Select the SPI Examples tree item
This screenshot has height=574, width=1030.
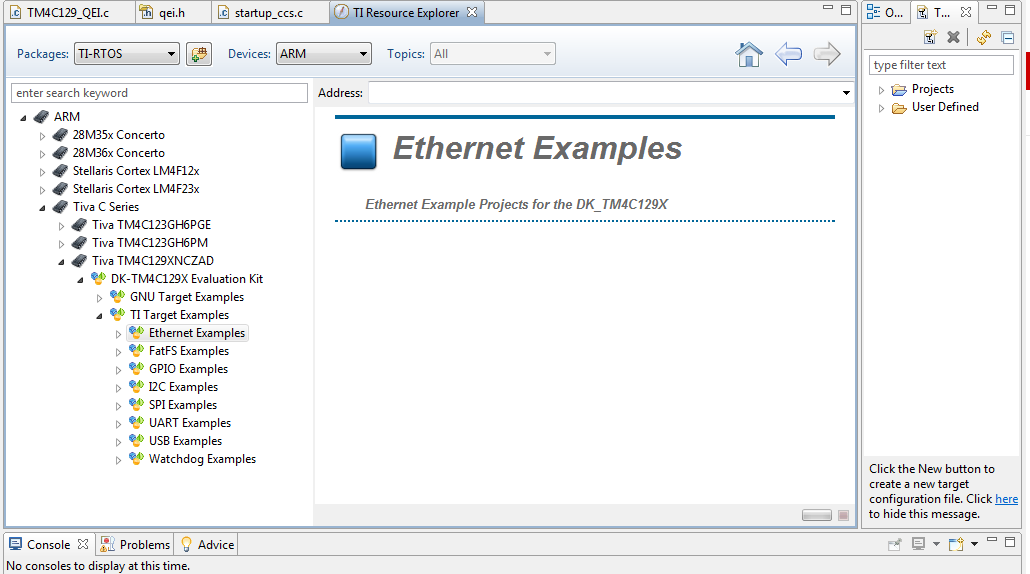click(183, 405)
